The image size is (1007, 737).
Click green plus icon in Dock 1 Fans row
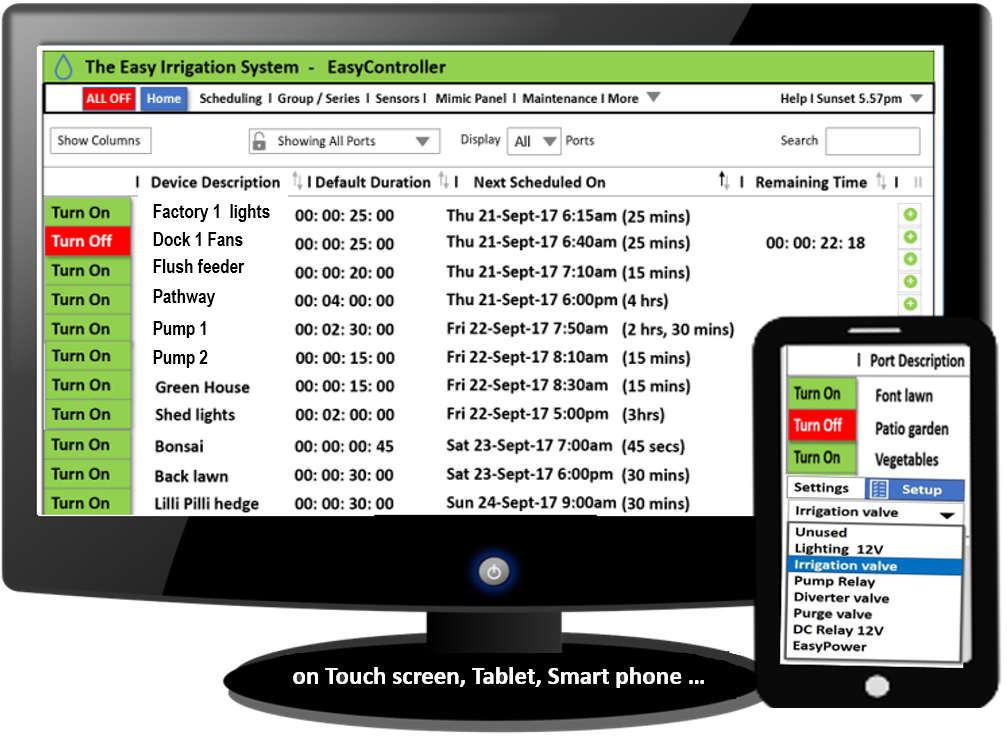(x=910, y=237)
